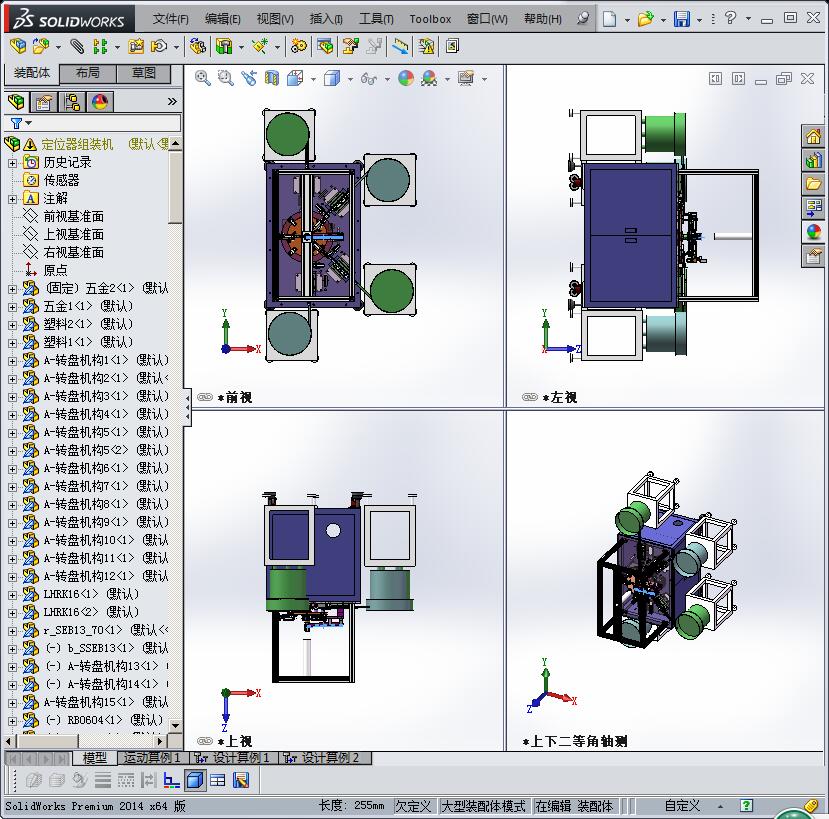Click the Section View icon
This screenshot has width=829, height=819.
pyautogui.click(x=272, y=78)
